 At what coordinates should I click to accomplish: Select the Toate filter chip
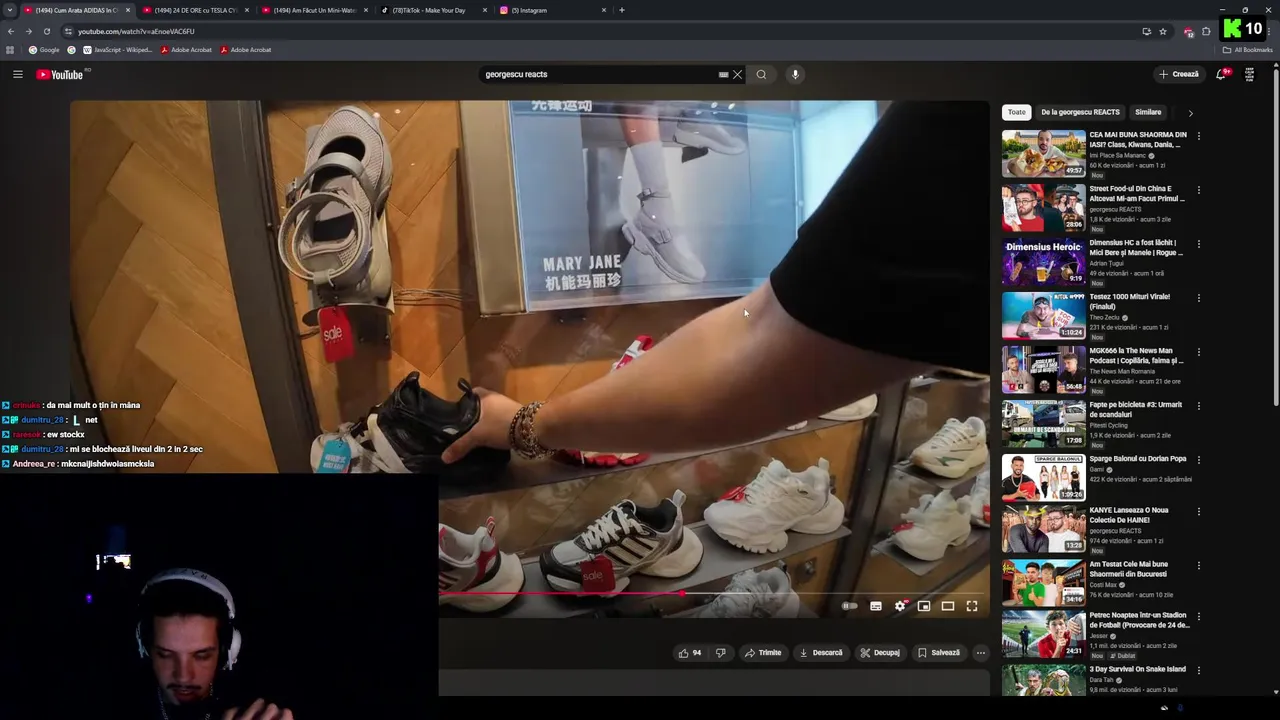click(x=1016, y=112)
